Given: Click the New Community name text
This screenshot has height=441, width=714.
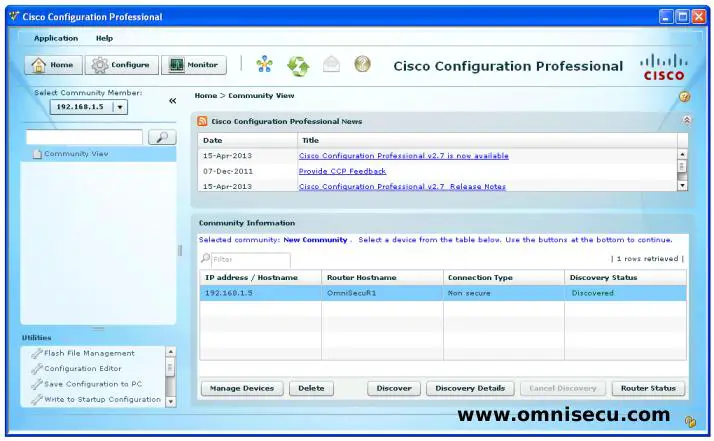Looking at the screenshot, I should point(315,240).
